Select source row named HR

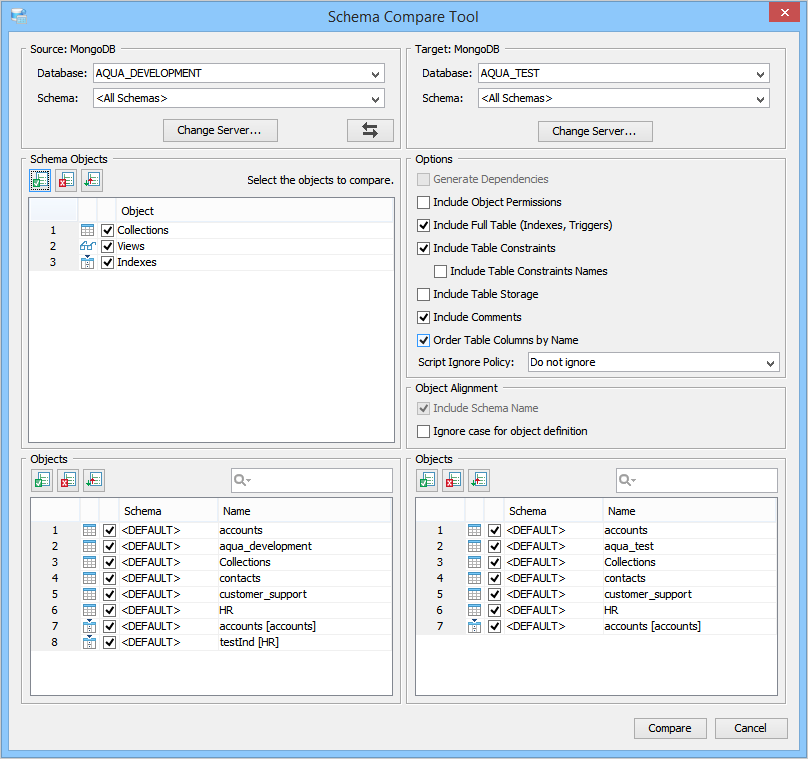click(x=211, y=610)
